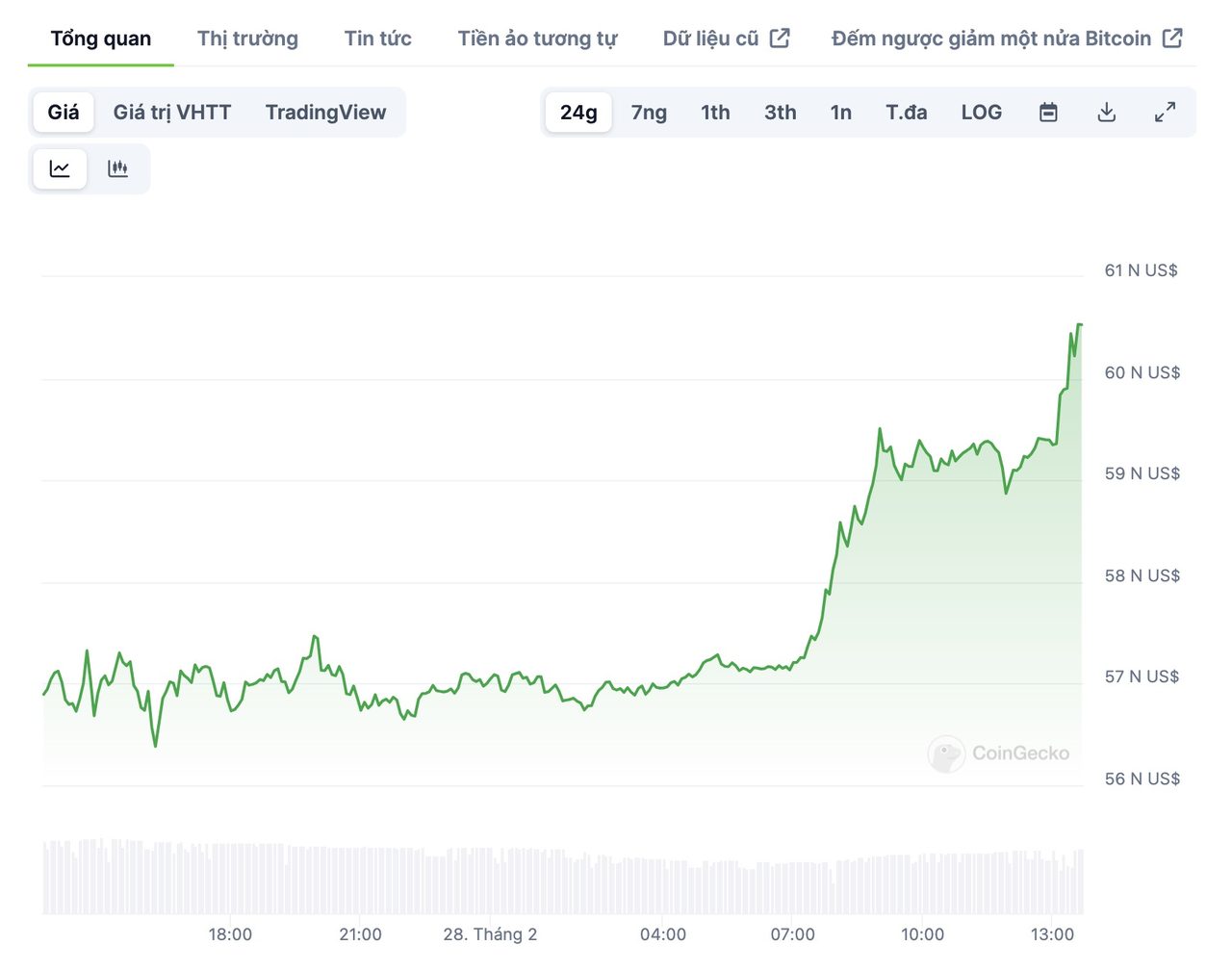Viewport: 1232px width, 970px height.
Task: Select the Giá chart mode
Action: (x=64, y=113)
